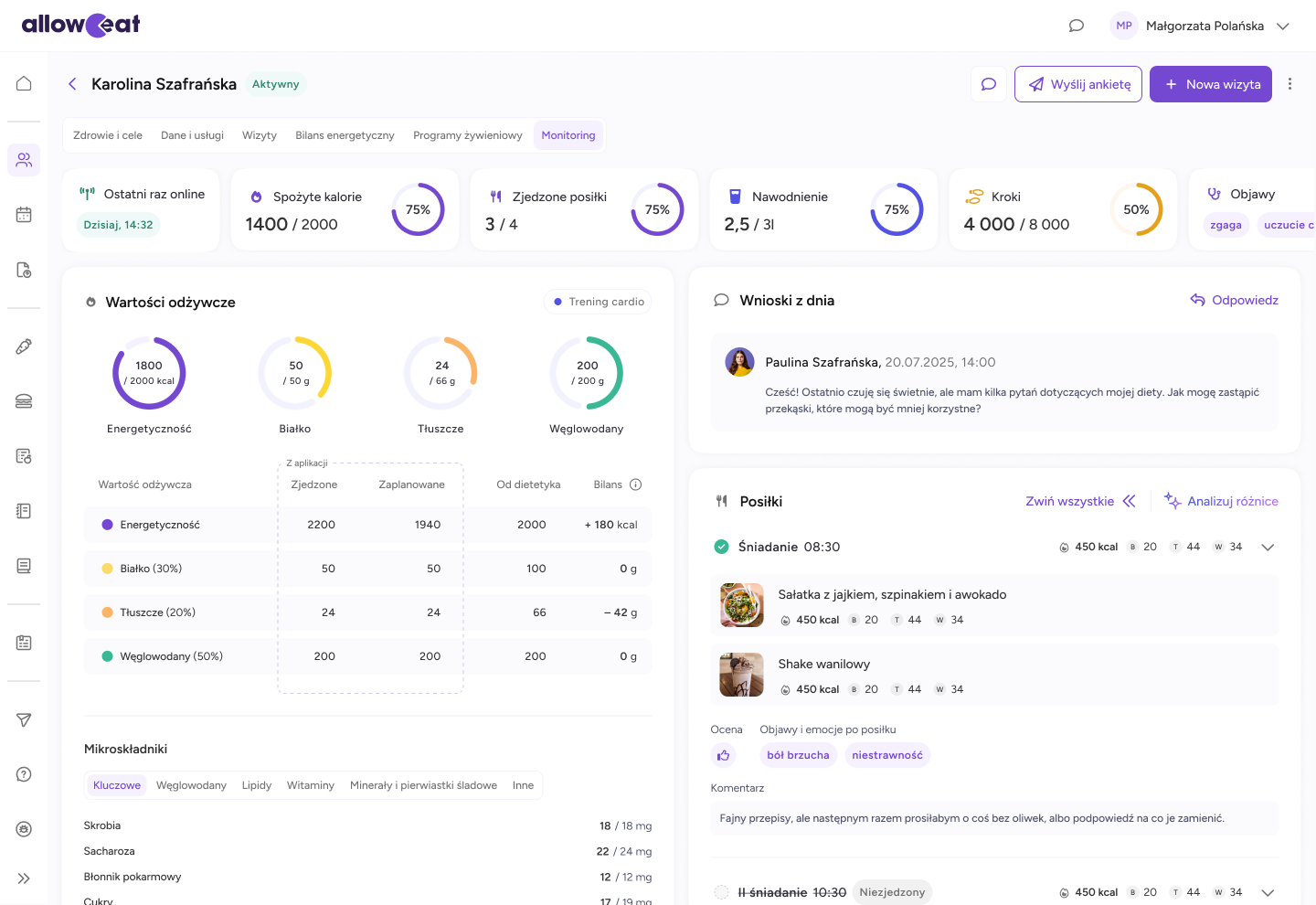Image resolution: width=1316 pixels, height=905 pixels.
Task: Click the Kroki 50% progress ring
Action: point(1136,209)
